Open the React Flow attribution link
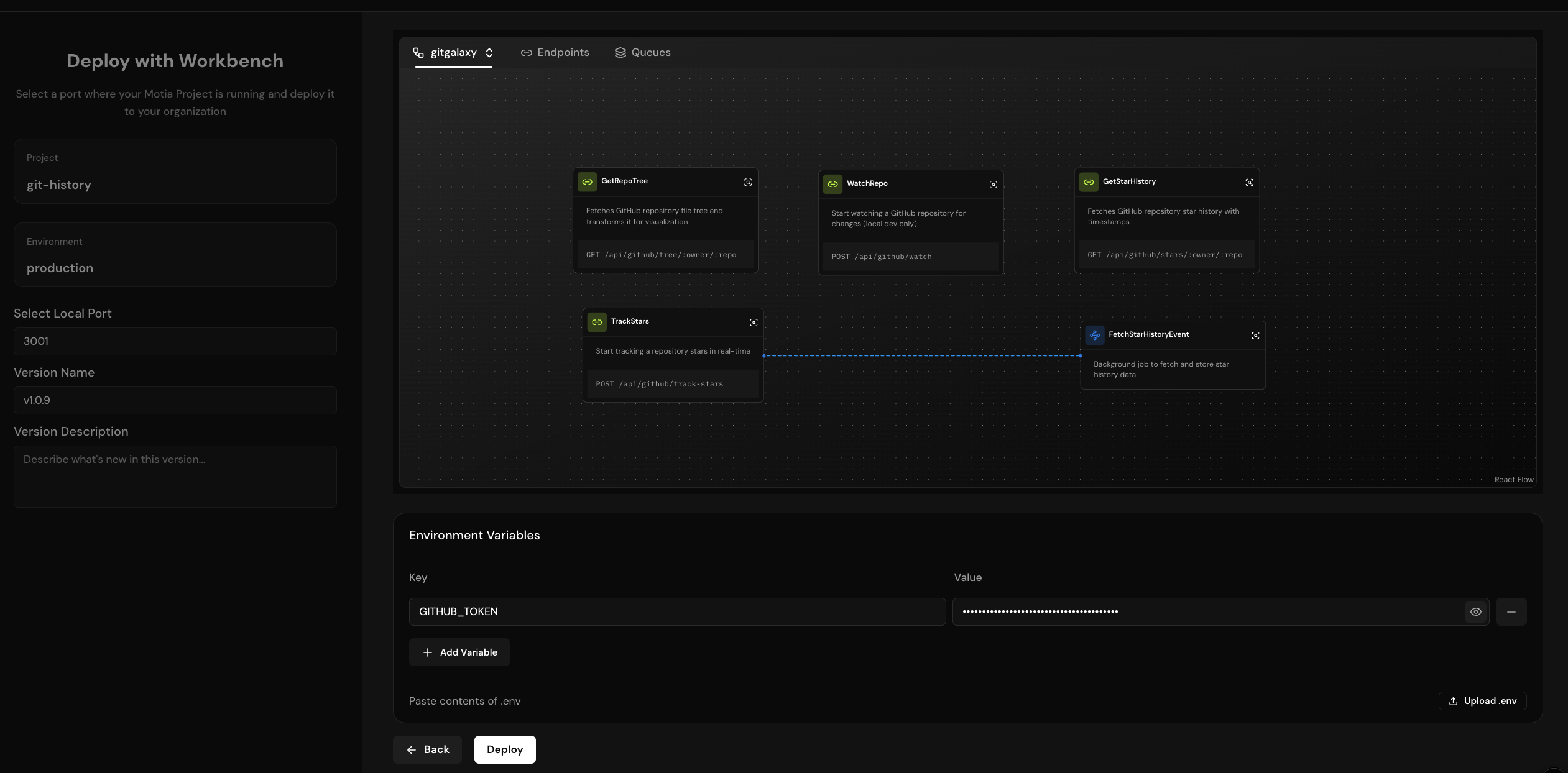 click(x=1513, y=479)
